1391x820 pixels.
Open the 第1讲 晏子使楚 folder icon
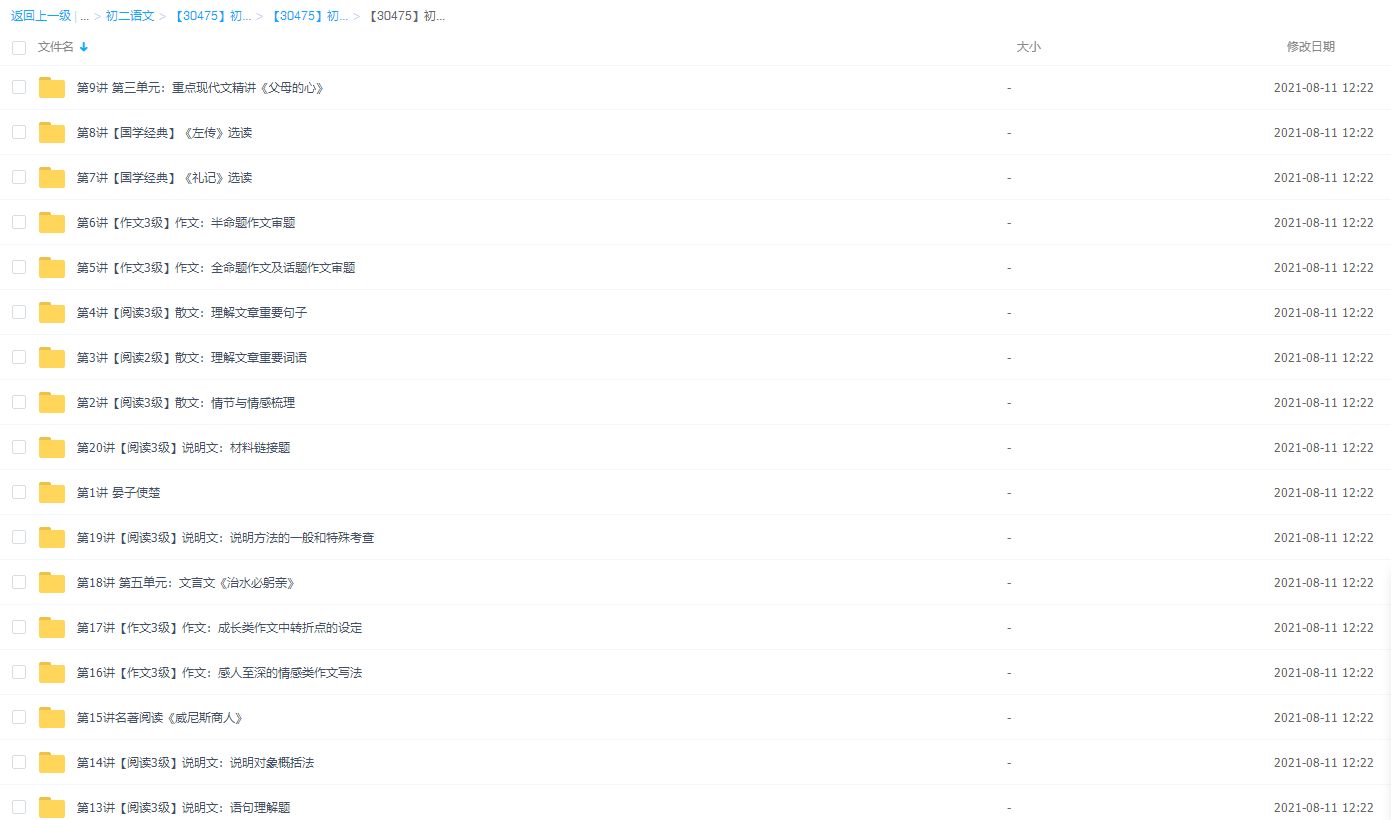coord(51,492)
